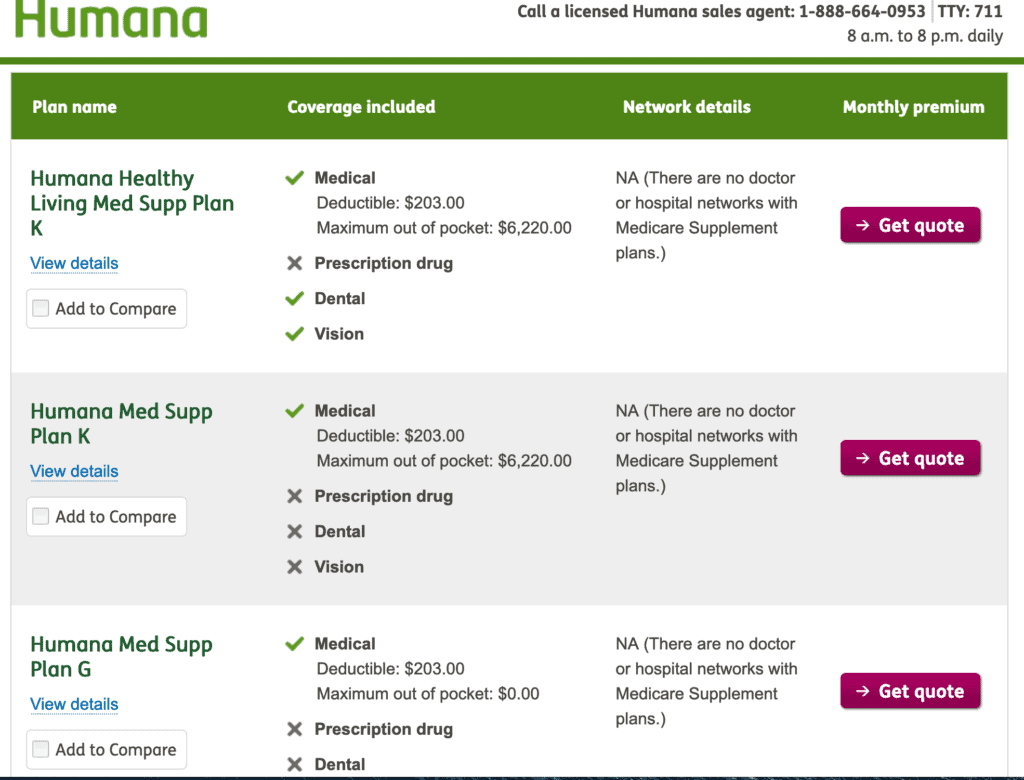Click X icon beside Prescription drug in Healthy Living plan

click(x=294, y=264)
